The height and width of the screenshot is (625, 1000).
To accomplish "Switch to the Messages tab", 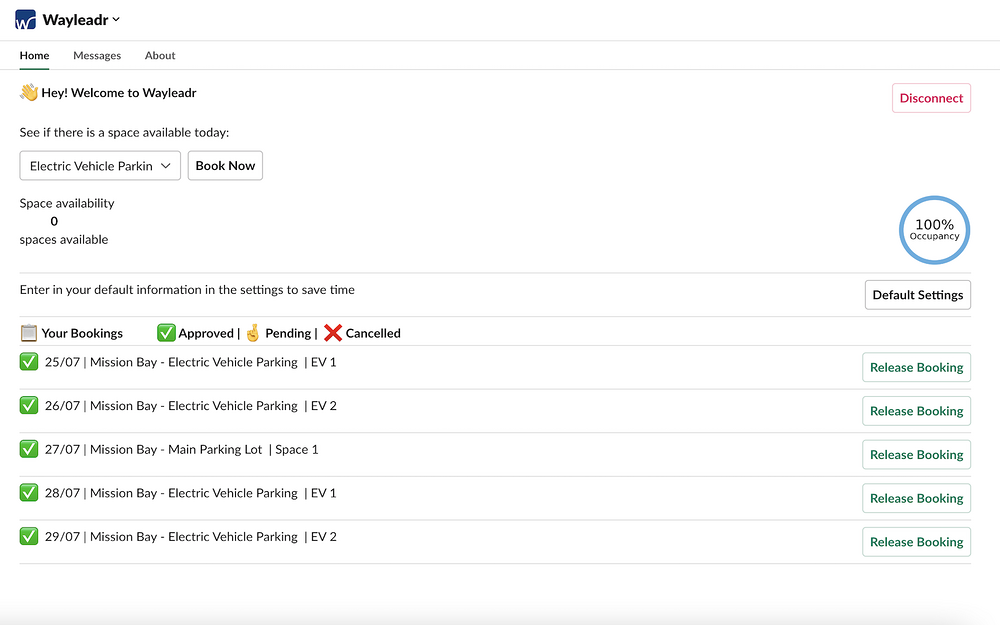I will tap(97, 55).
